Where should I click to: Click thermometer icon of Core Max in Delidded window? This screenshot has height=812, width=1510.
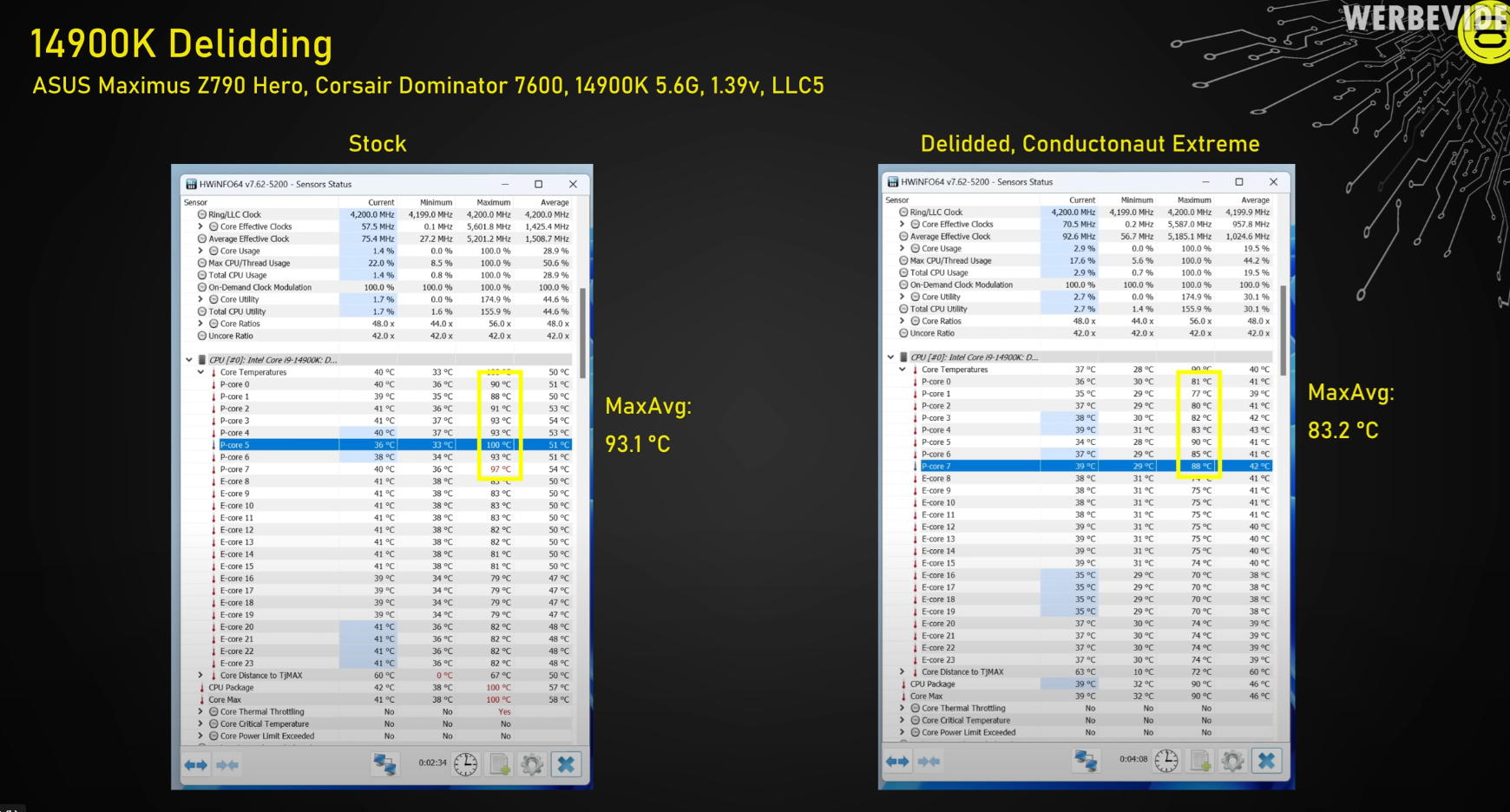tap(903, 697)
